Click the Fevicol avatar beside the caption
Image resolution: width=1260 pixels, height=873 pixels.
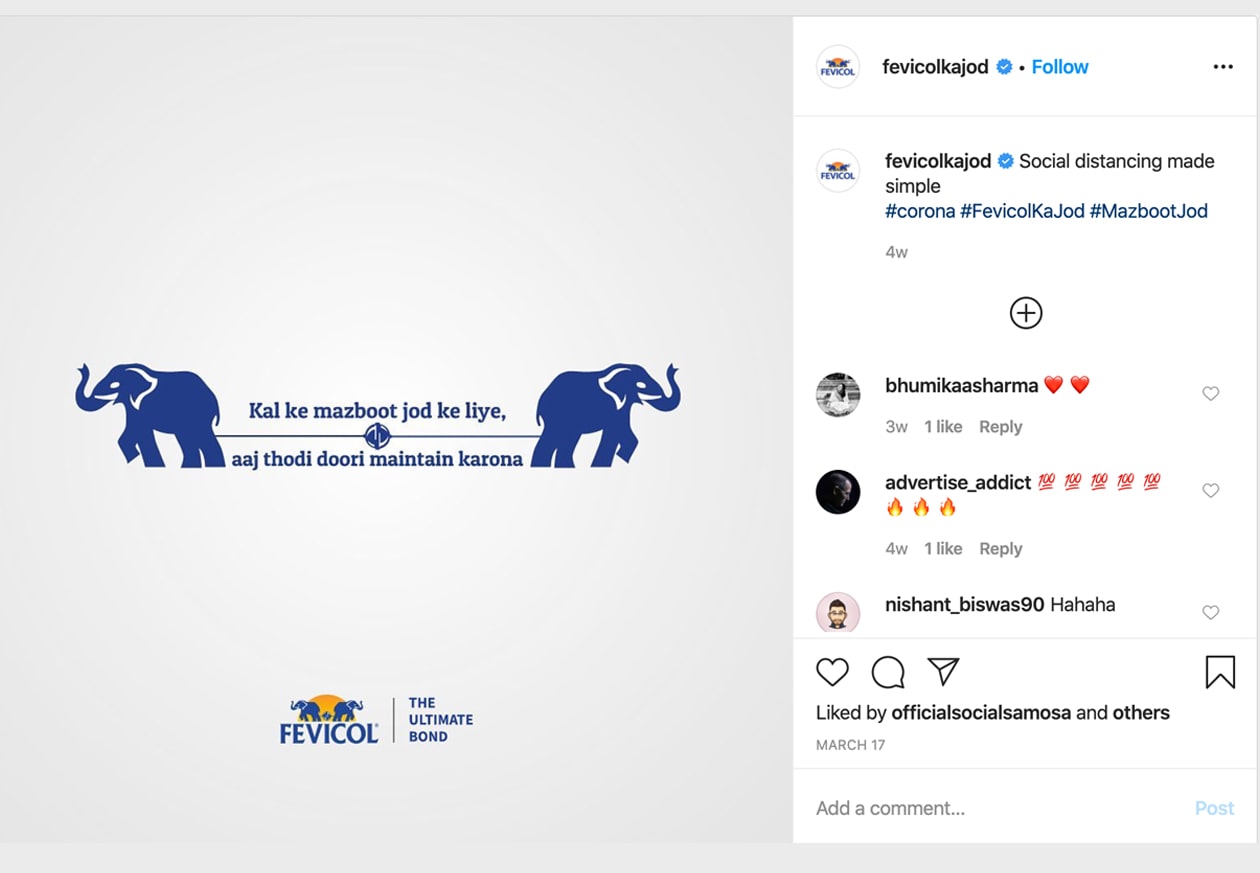coord(838,171)
